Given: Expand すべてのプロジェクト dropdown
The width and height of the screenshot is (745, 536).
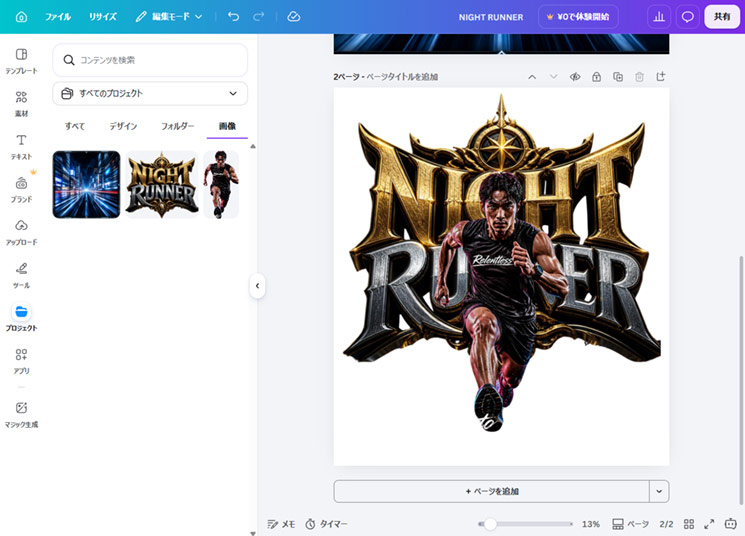Looking at the screenshot, I should tap(150, 93).
